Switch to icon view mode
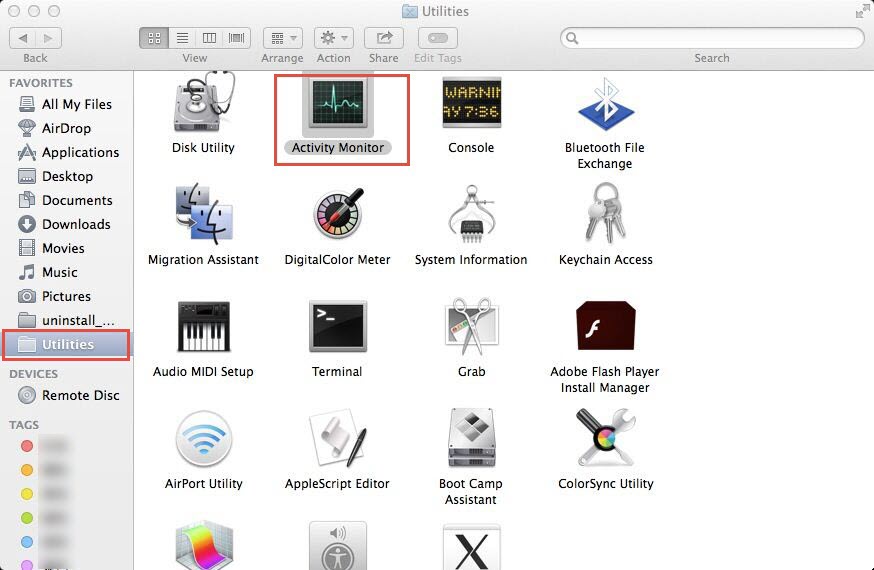874x570 pixels. [x=154, y=38]
